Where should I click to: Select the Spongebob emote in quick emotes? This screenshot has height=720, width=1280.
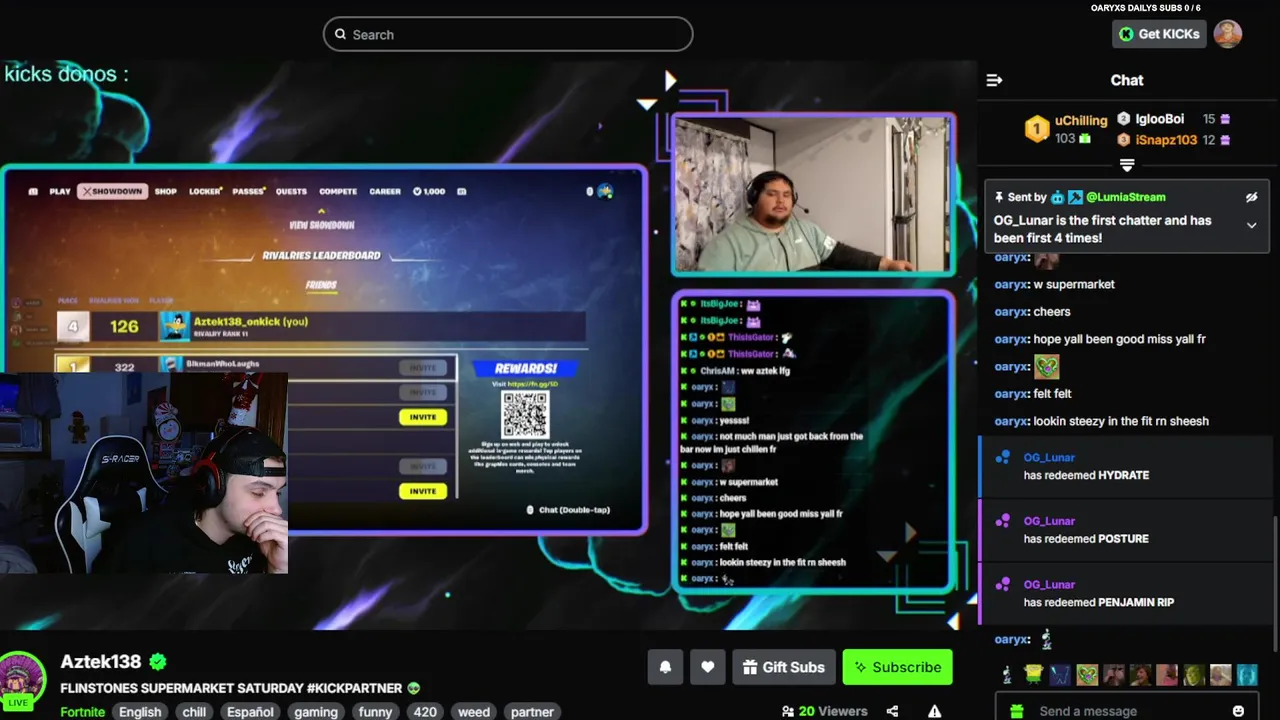click(1033, 675)
